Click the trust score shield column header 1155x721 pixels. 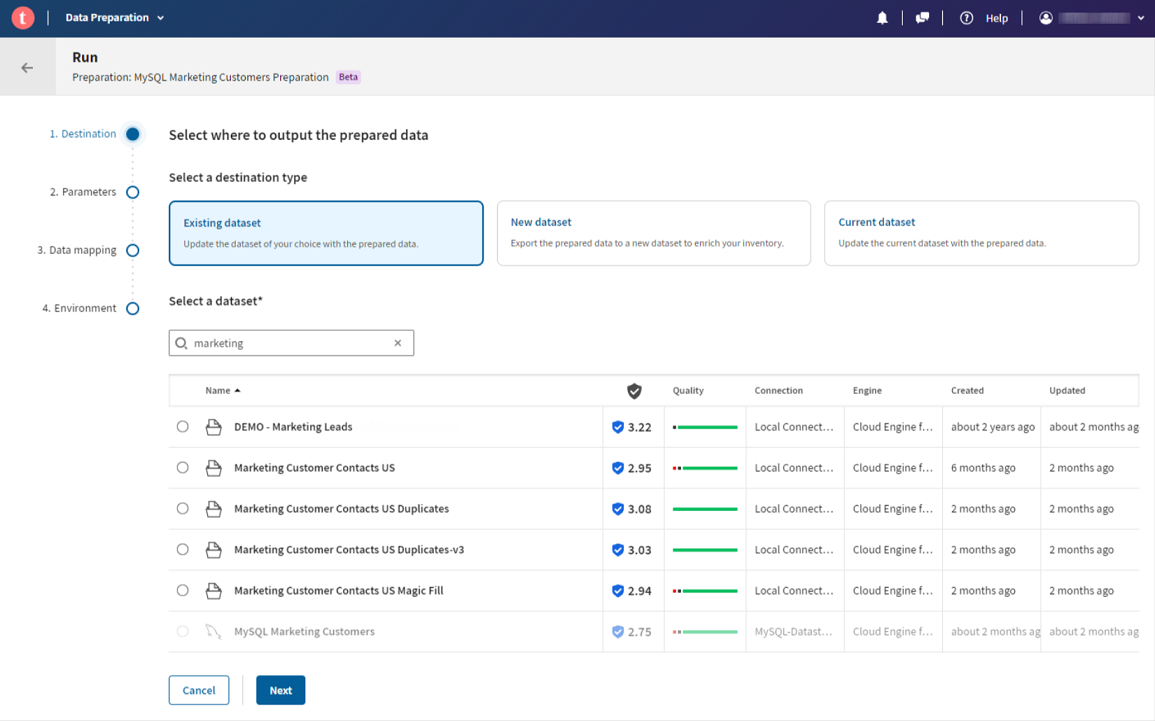pyautogui.click(x=634, y=391)
